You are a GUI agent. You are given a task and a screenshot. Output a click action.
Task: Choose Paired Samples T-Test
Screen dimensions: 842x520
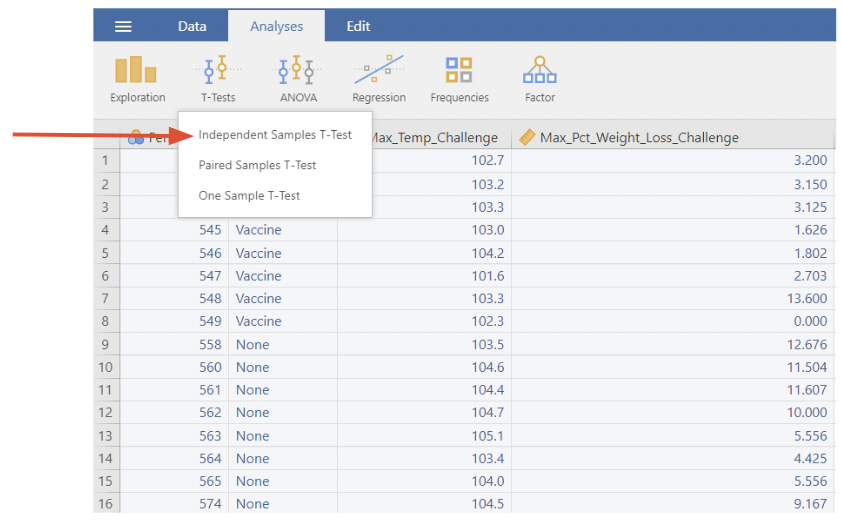(257, 165)
